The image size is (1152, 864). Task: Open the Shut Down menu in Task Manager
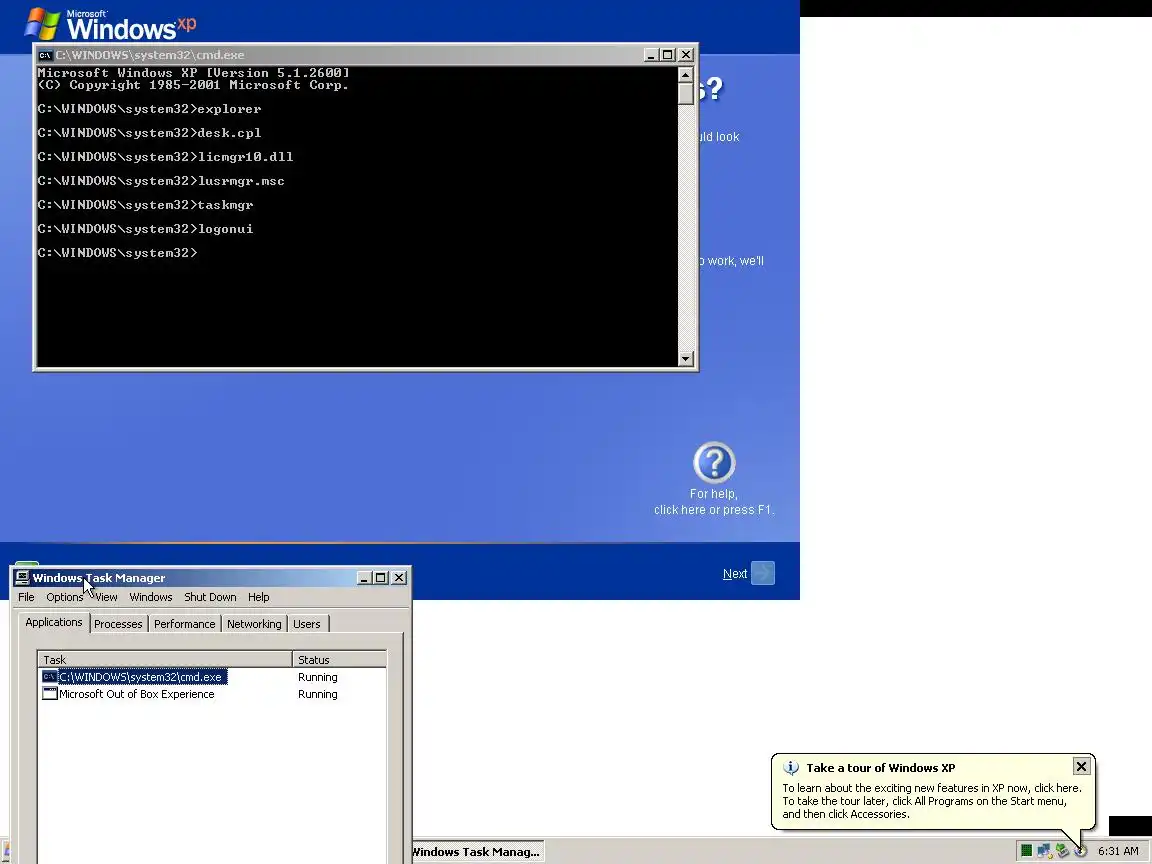[210, 597]
